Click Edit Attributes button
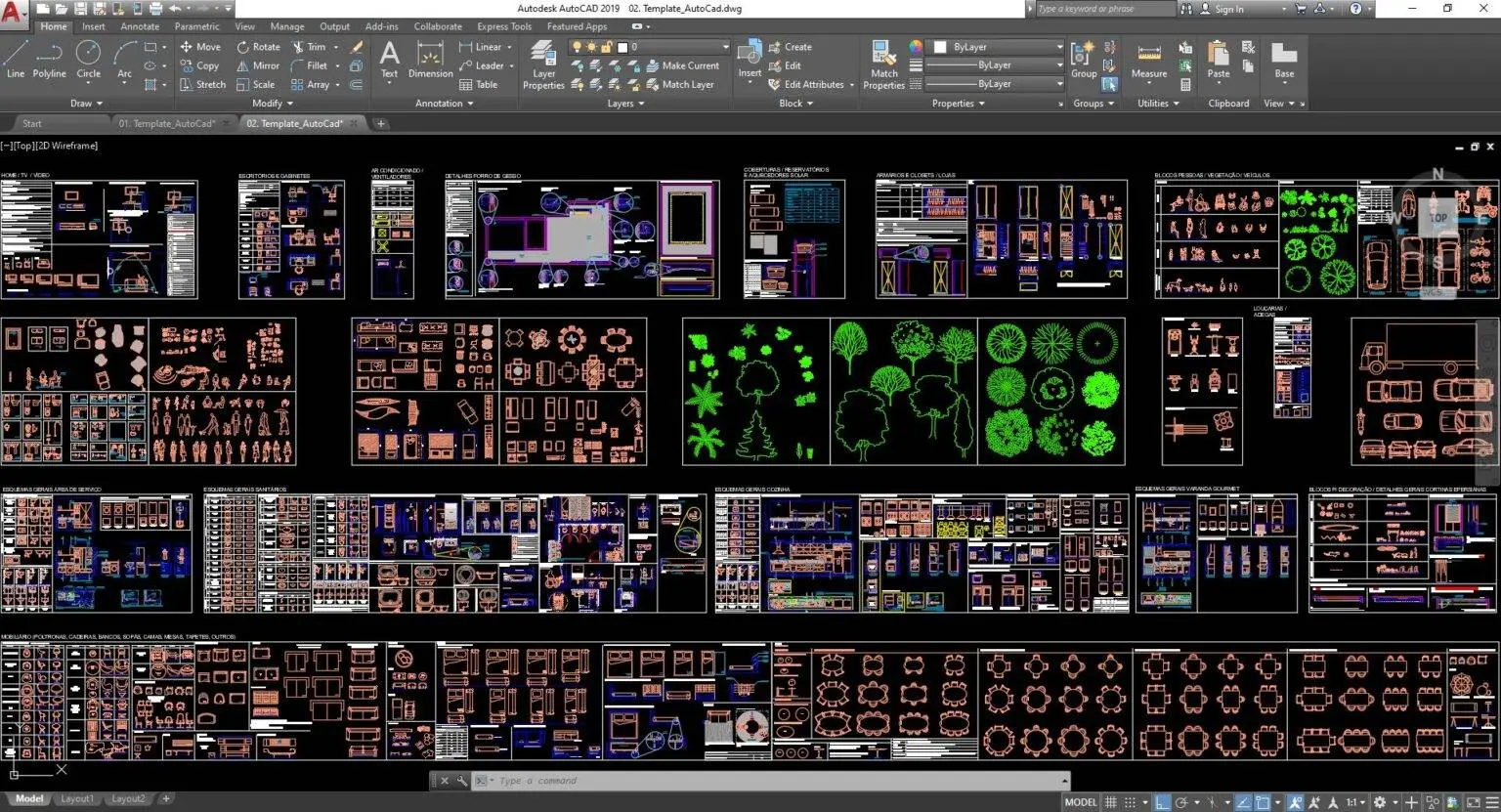Image resolution: width=1501 pixels, height=812 pixels. 806,84
